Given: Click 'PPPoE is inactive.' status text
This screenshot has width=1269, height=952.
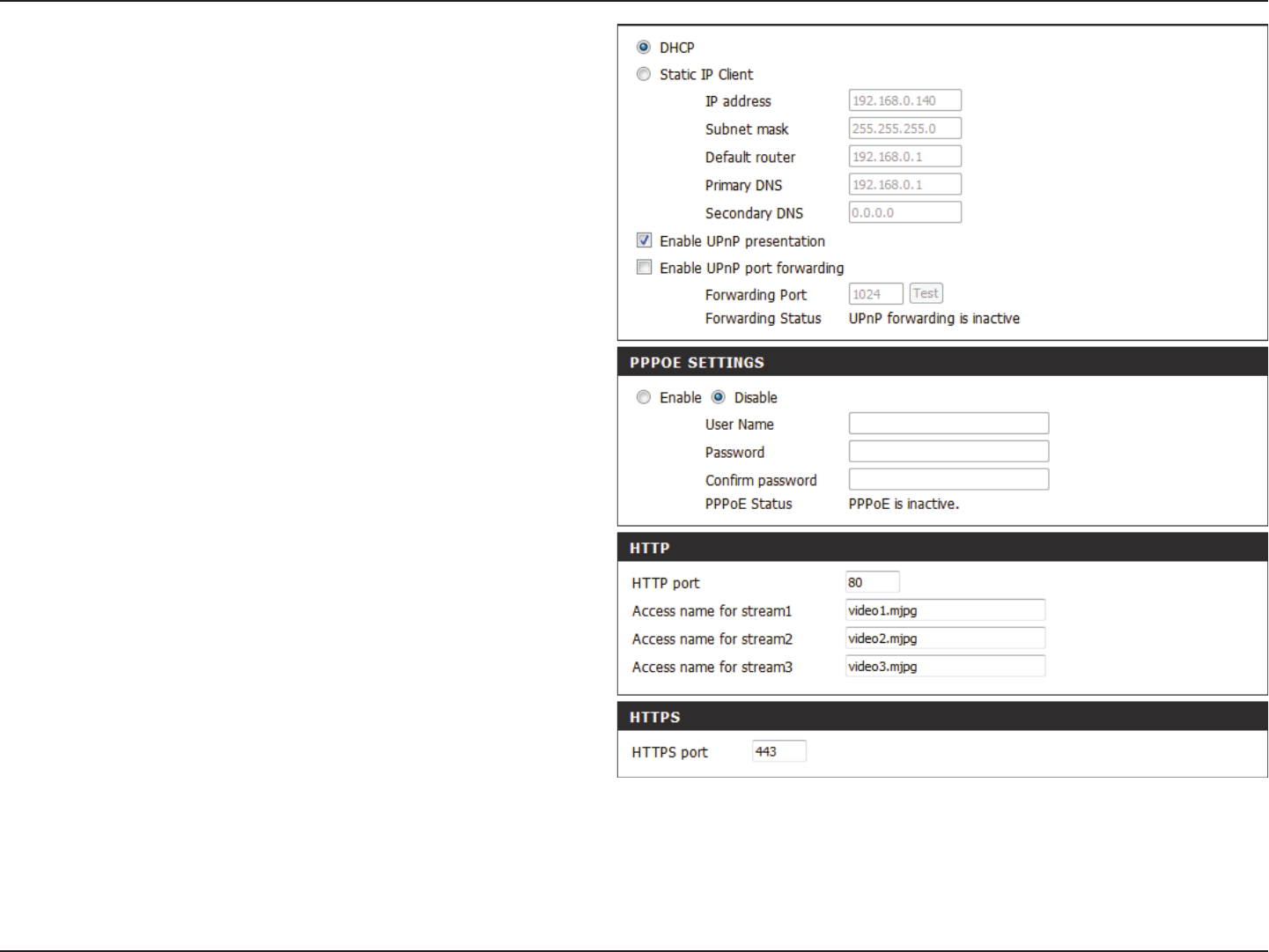Looking at the screenshot, I should [904, 504].
